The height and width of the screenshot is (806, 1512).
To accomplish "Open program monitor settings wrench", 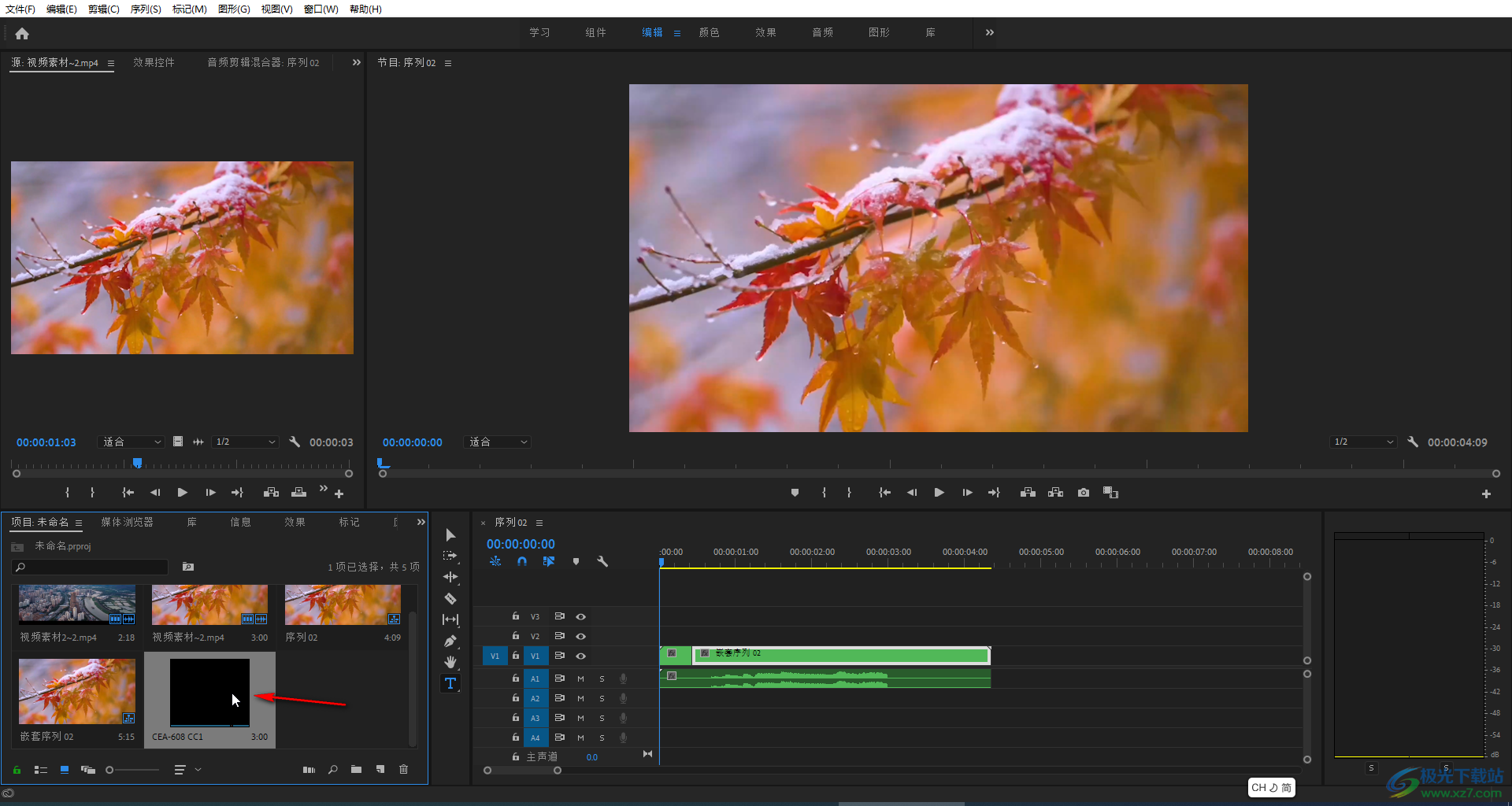I will pyautogui.click(x=1413, y=442).
